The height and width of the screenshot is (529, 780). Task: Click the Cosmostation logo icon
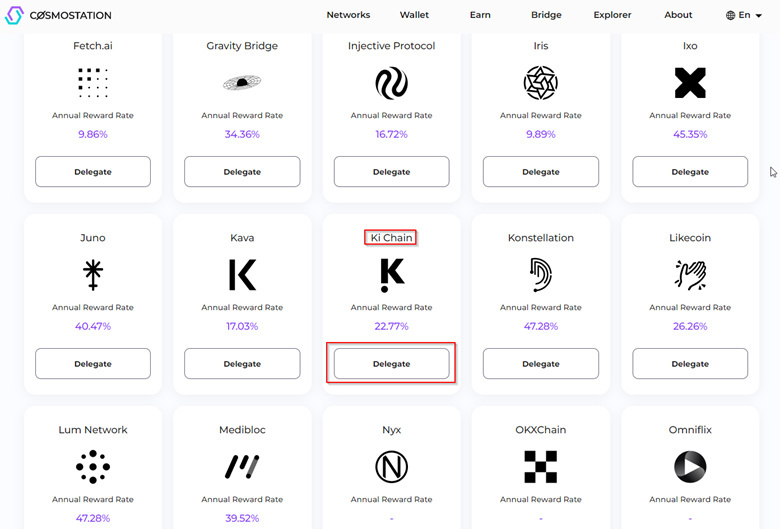coord(14,15)
